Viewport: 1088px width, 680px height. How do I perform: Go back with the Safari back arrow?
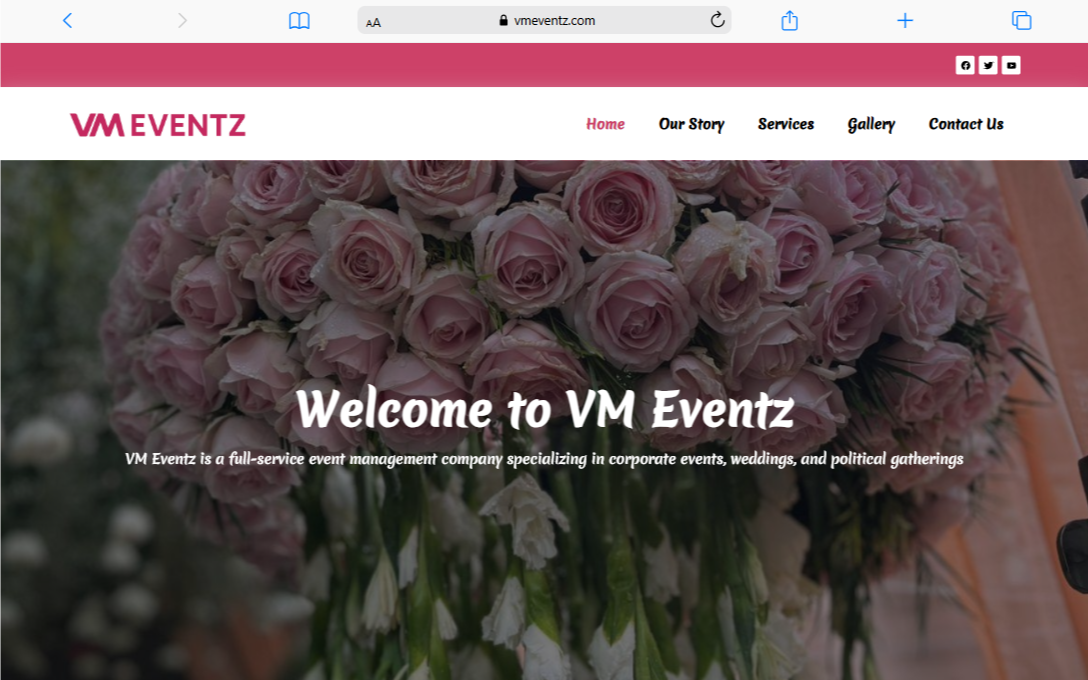(x=67, y=21)
